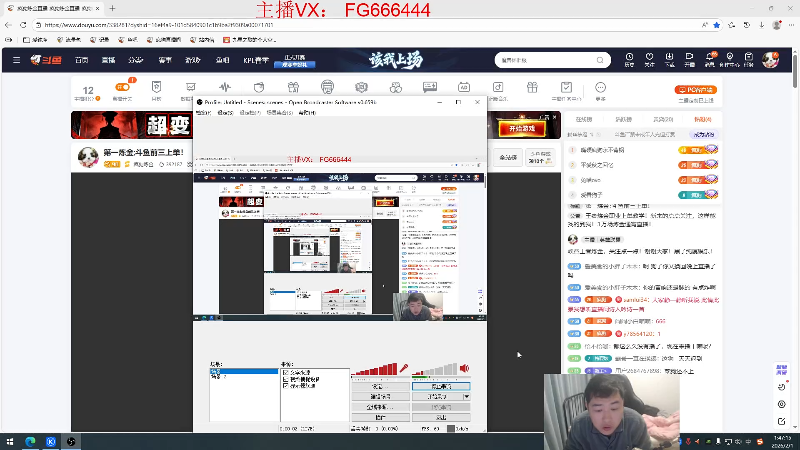
Task: Open 直播 in Douyu navigation
Action: [108, 60]
